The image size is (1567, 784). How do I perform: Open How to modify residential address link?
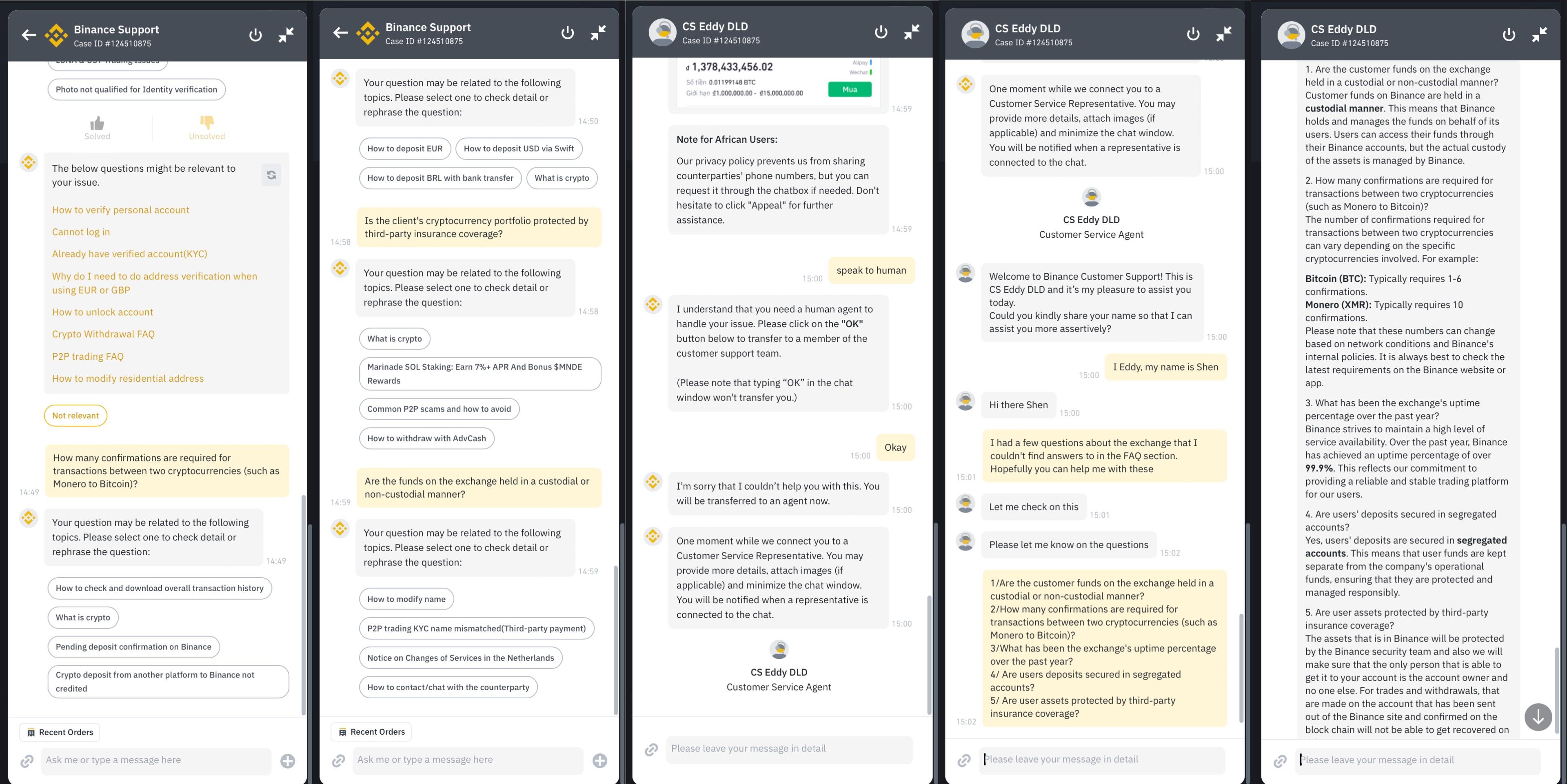(x=128, y=378)
